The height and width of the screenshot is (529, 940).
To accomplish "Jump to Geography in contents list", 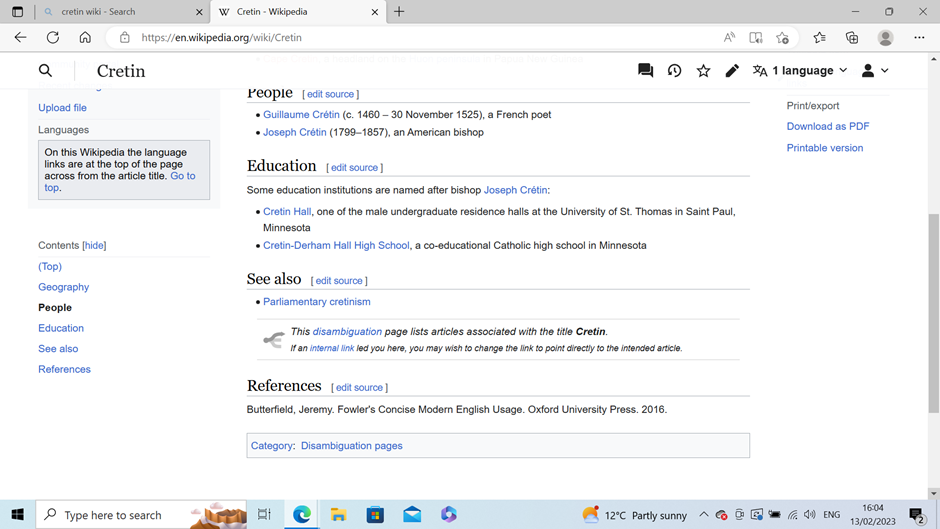I will coord(63,287).
